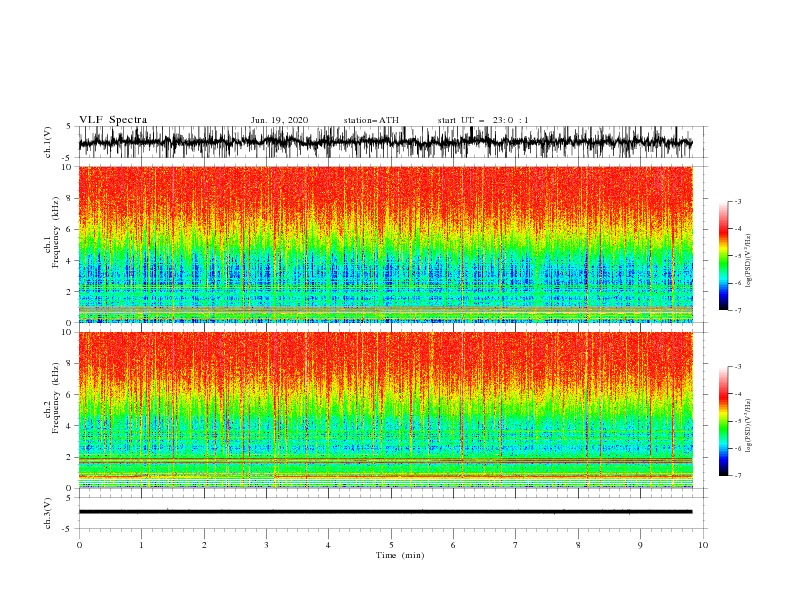Click the ch.1 spectrogram panel
The height and width of the screenshot is (612, 792).
click(385, 244)
